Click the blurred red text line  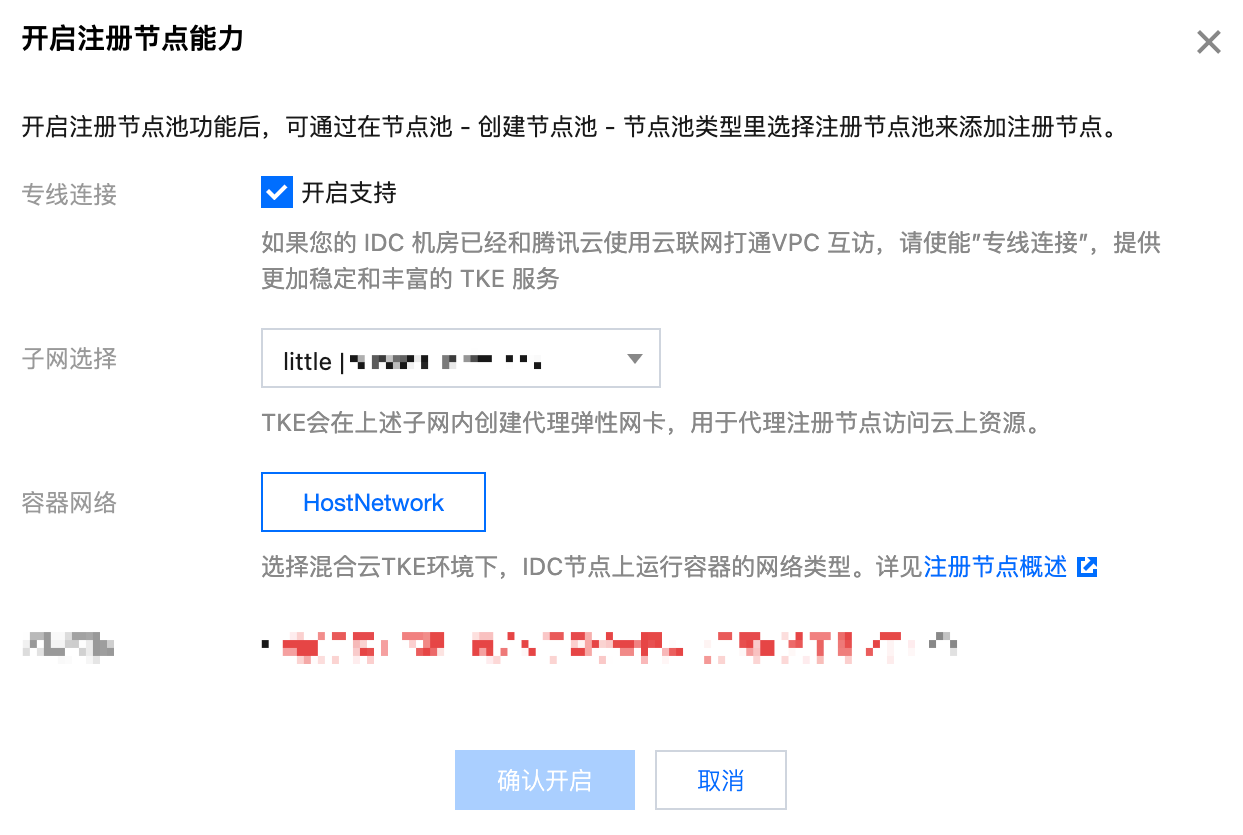click(x=610, y=648)
